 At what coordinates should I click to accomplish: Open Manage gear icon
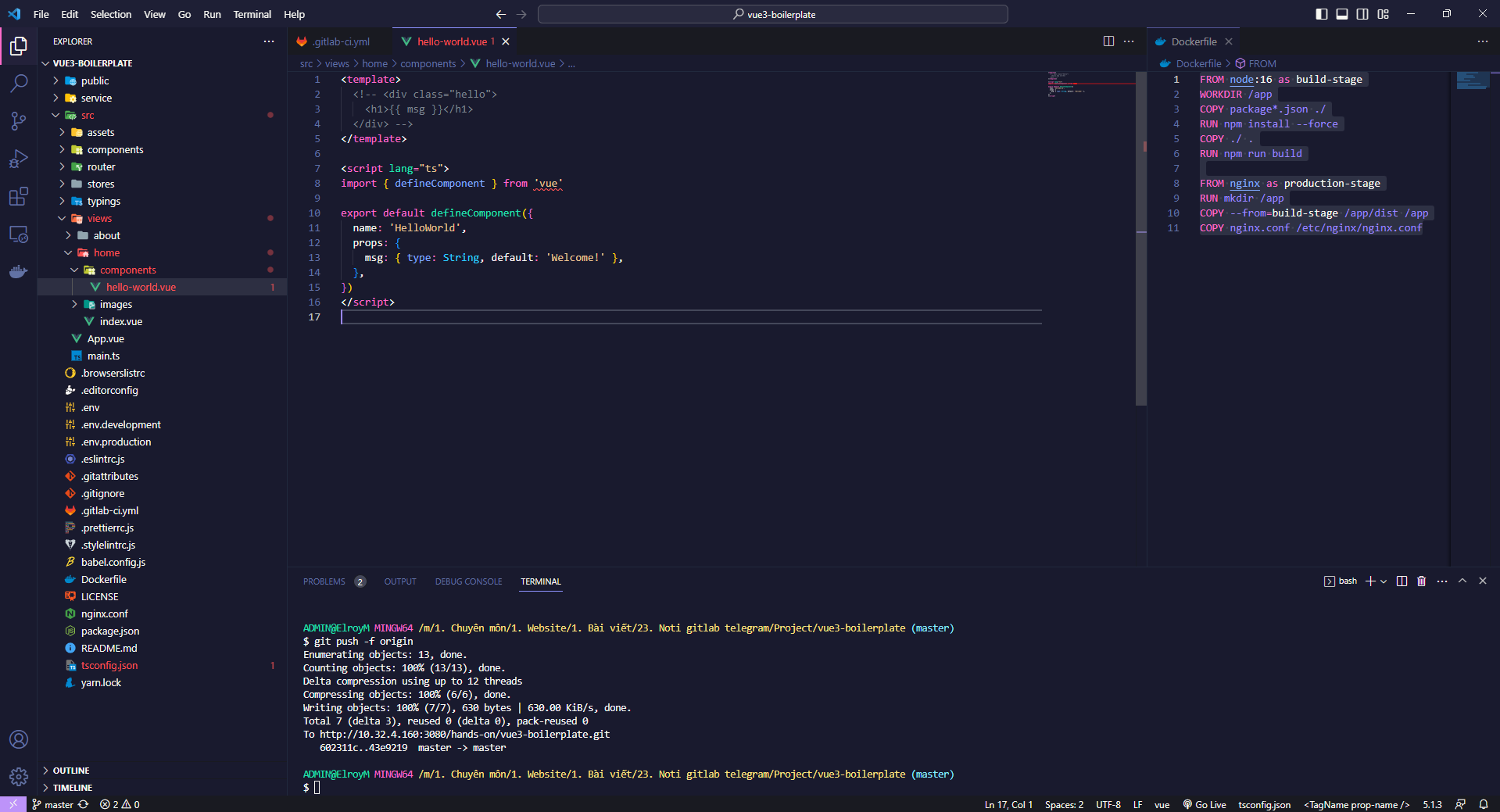click(x=19, y=777)
